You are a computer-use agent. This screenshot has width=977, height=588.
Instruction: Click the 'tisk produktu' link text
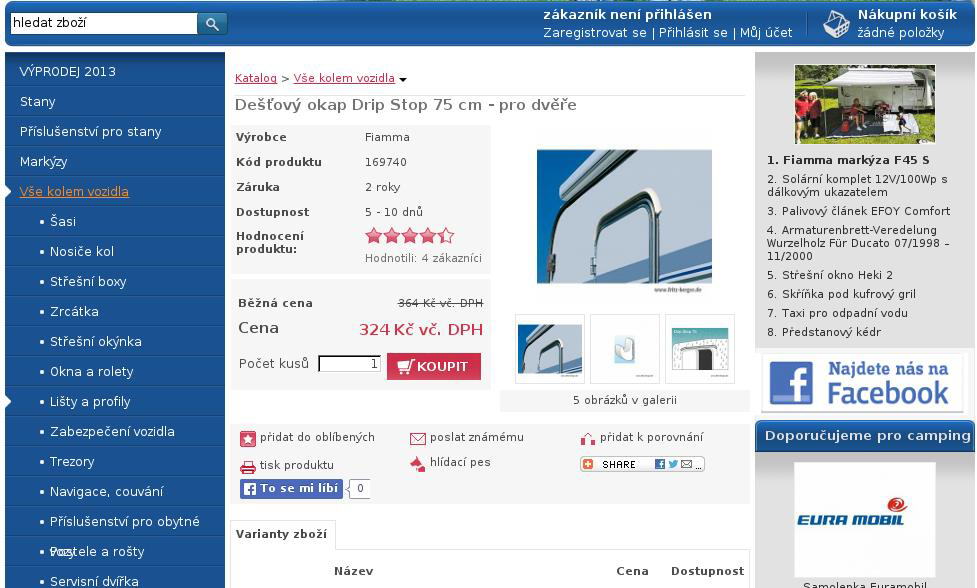coord(297,465)
